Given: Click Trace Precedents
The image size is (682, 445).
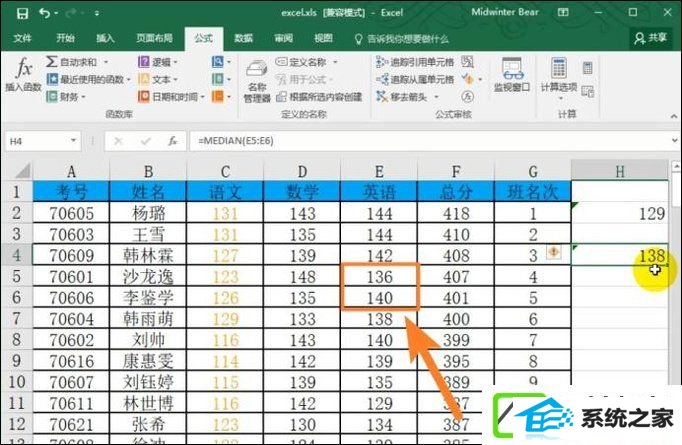Looking at the screenshot, I should [415, 62].
